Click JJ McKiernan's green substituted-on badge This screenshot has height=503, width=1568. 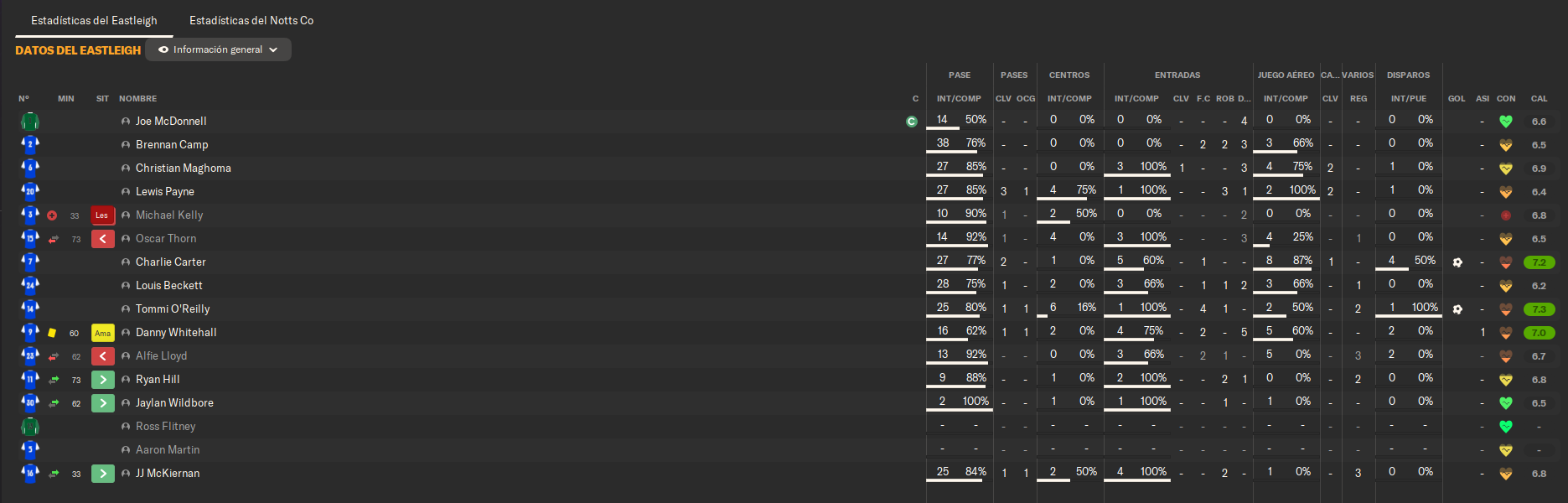[x=102, y=474]
